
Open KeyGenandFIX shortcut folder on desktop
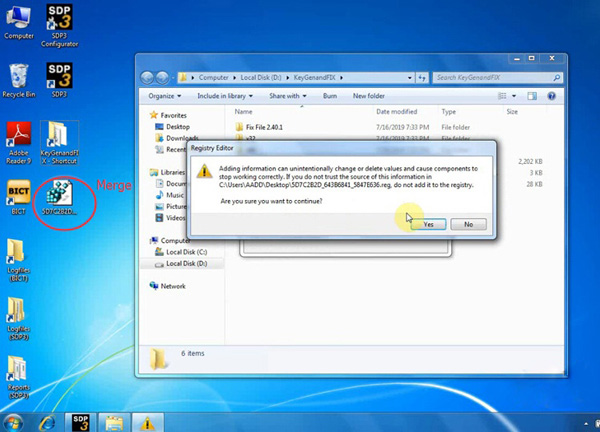59,143
